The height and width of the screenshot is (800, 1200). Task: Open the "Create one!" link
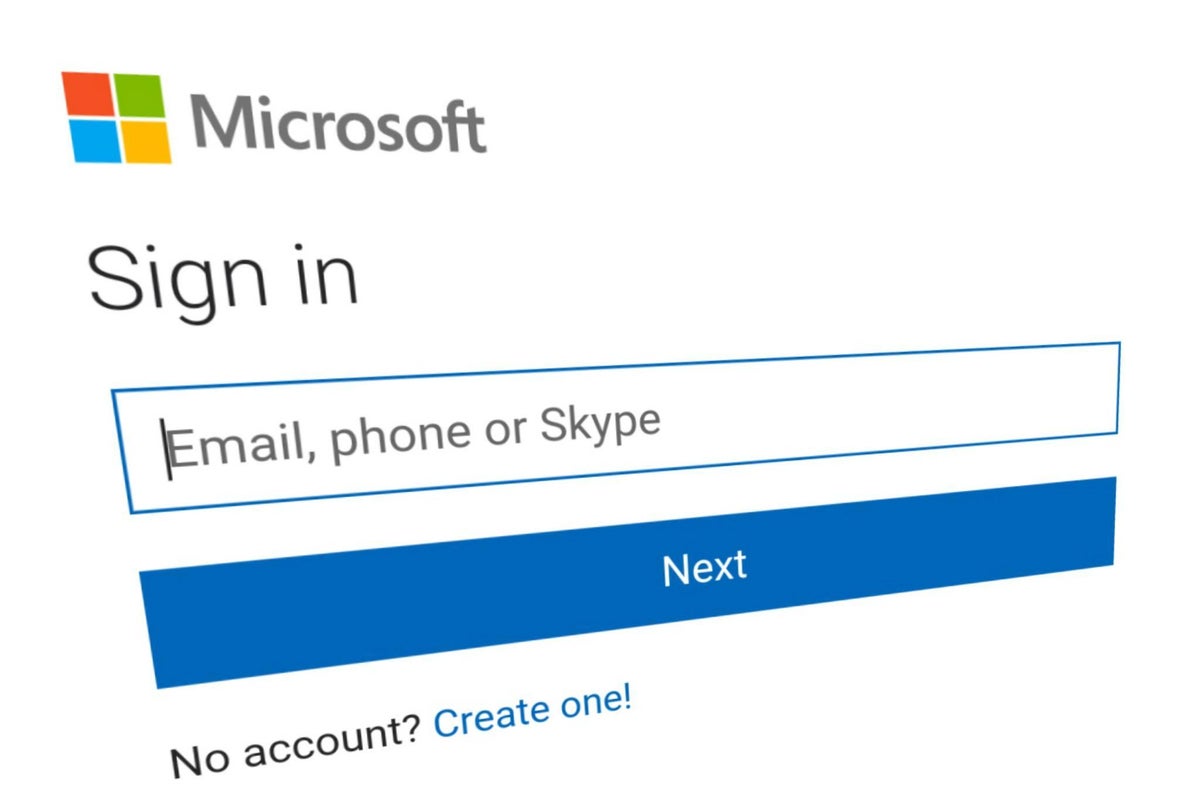532,714
